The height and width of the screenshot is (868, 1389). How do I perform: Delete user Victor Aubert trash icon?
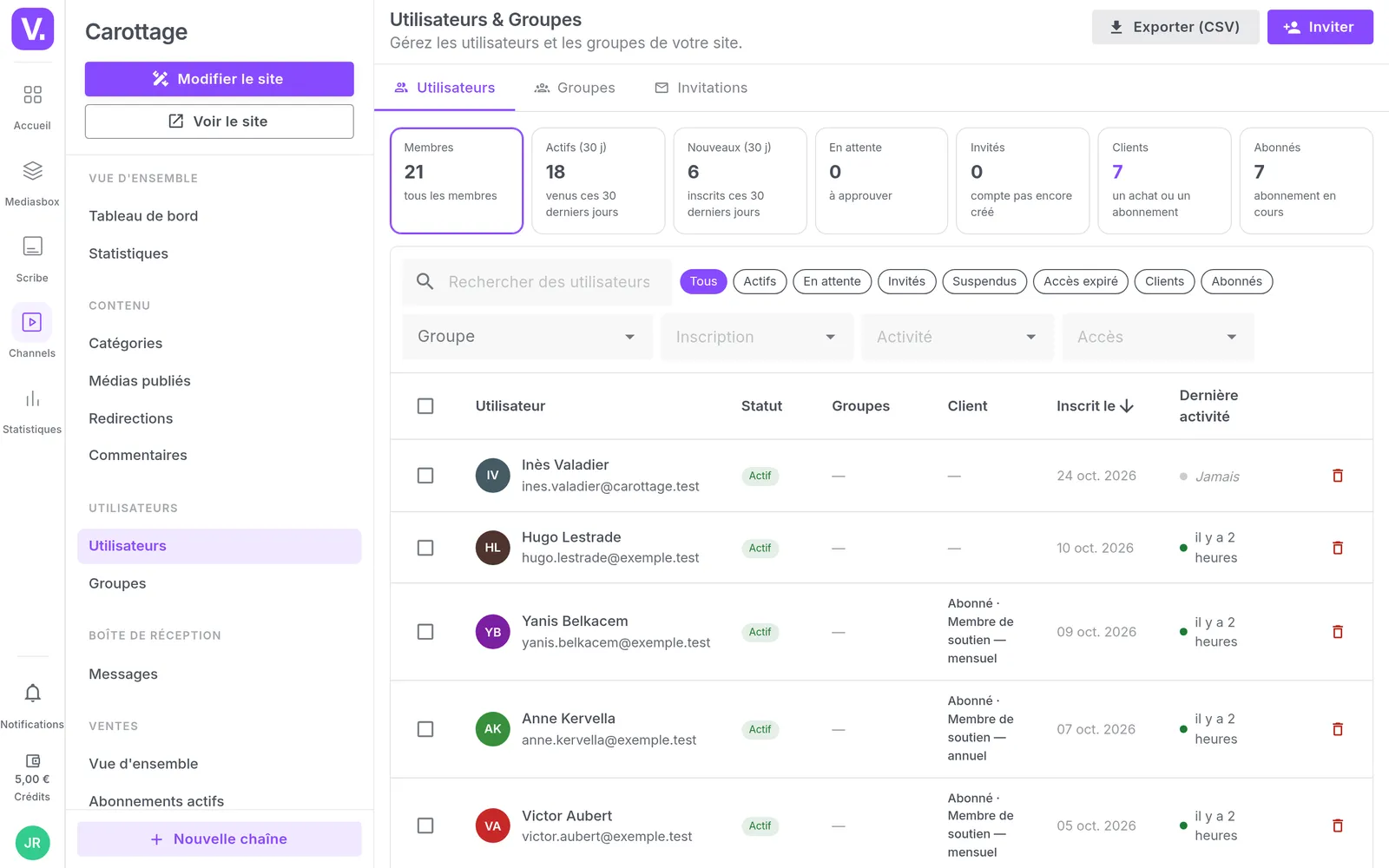1338,825
